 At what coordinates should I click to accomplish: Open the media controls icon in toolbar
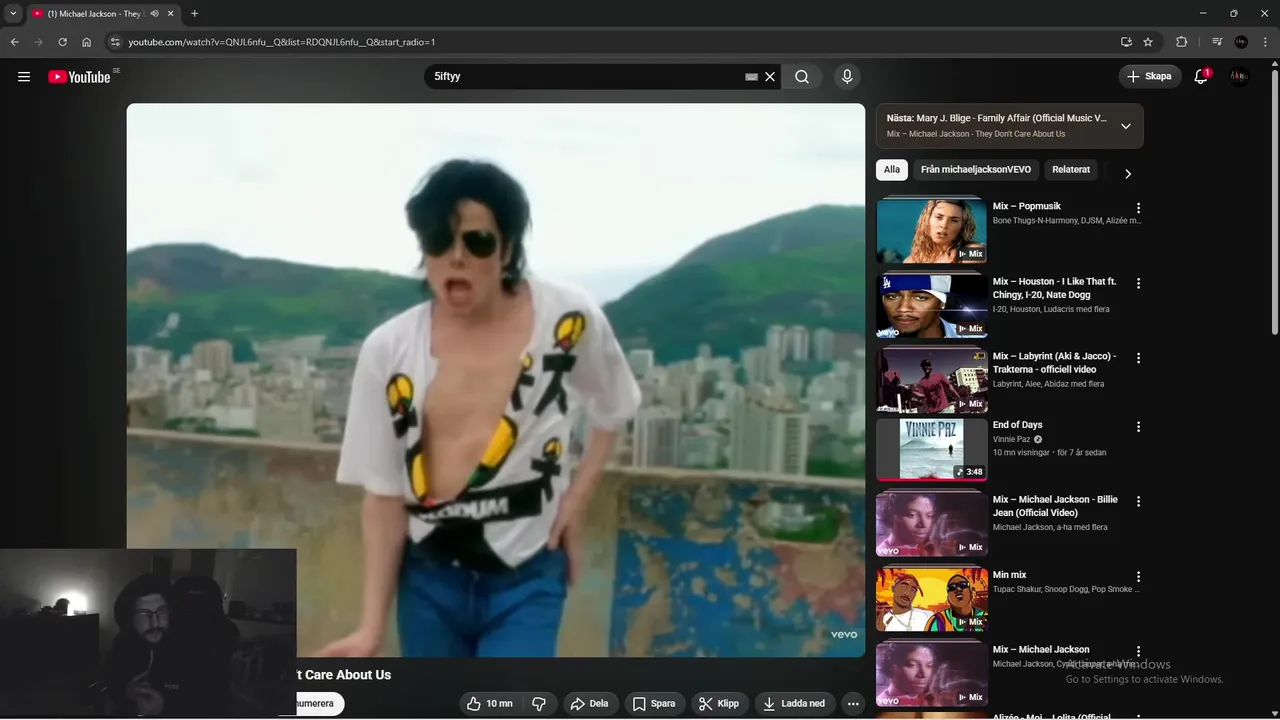1216,42
